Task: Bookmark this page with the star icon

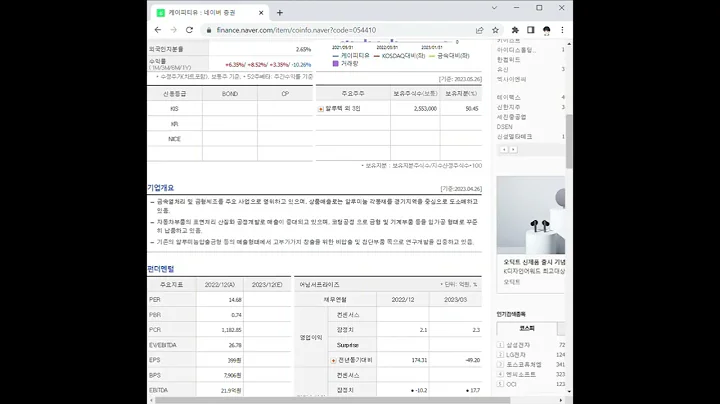Action: click(x=495, y=30)
